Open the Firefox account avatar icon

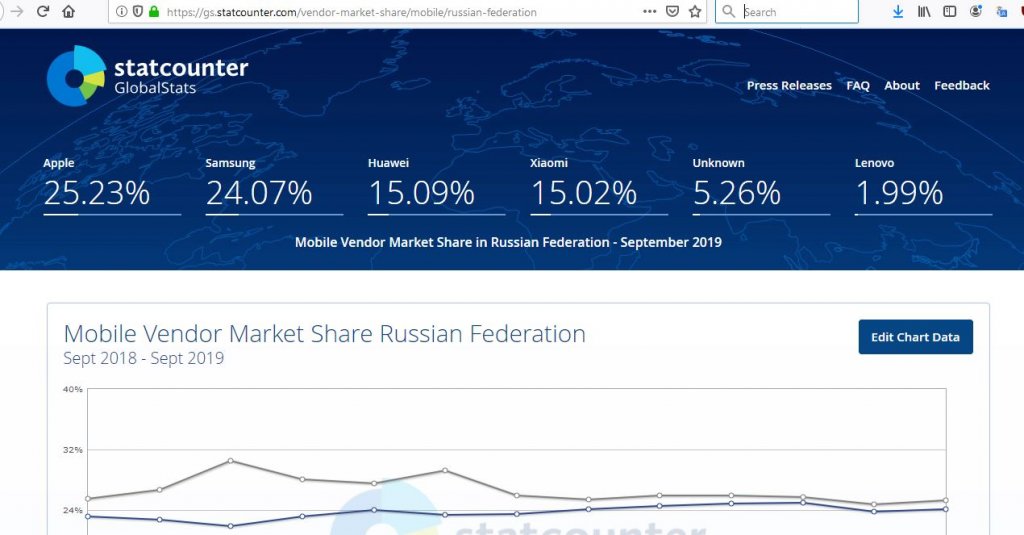coord(976,11)
